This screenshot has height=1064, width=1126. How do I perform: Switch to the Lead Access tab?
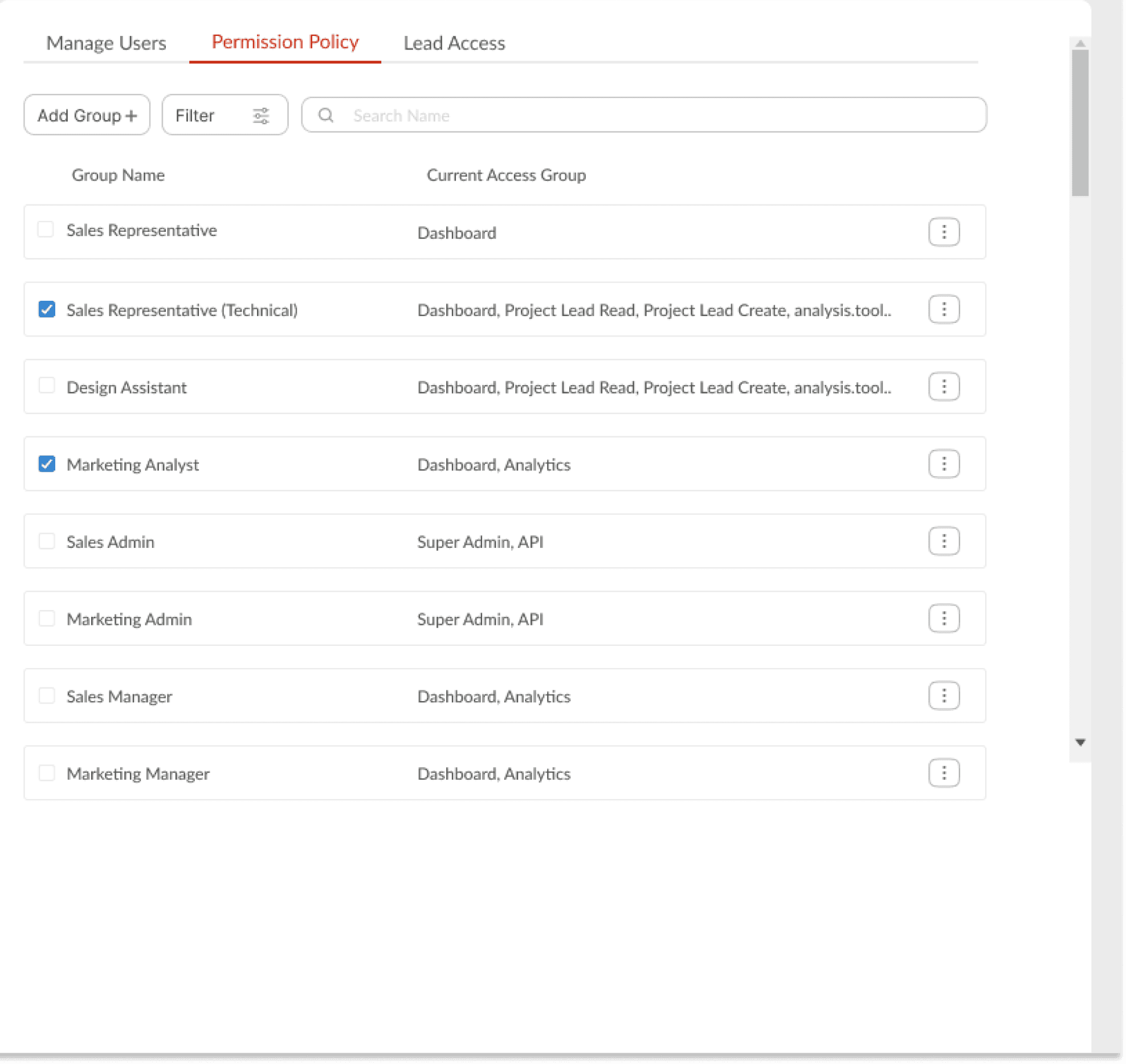tap(454, 43)
